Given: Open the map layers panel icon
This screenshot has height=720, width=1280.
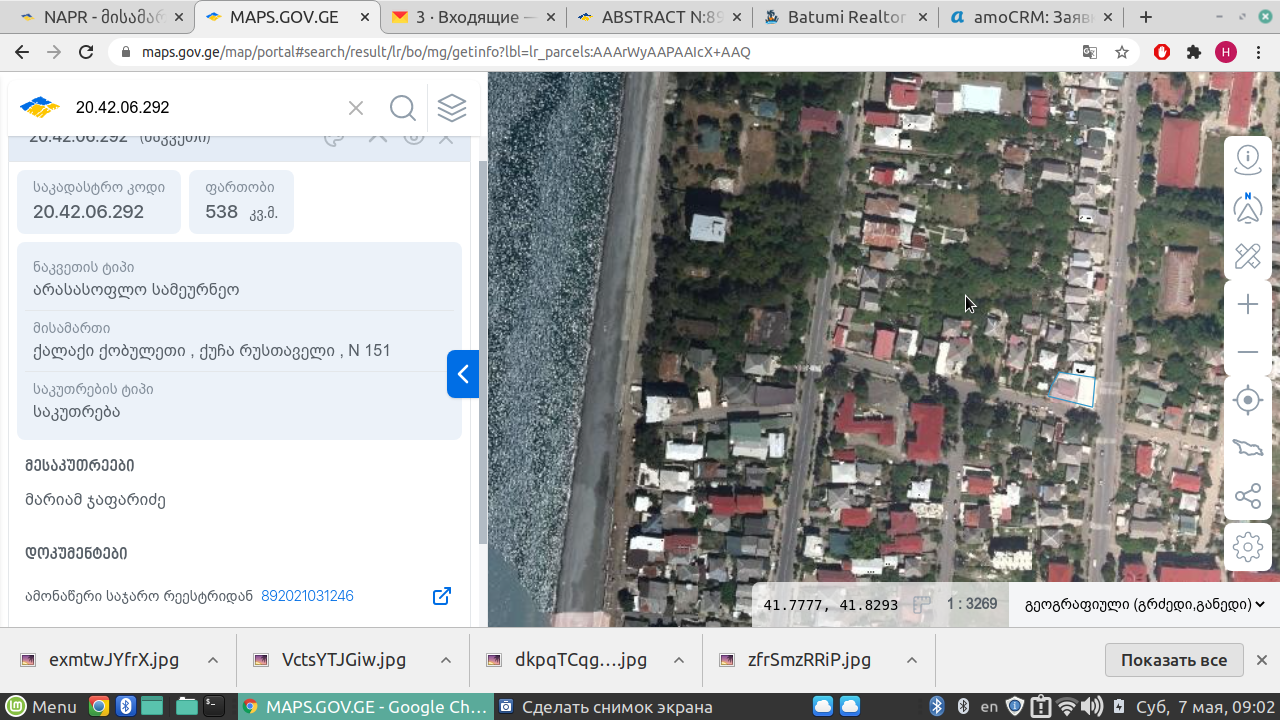Looking at the screenshot, I should point(452,108).
